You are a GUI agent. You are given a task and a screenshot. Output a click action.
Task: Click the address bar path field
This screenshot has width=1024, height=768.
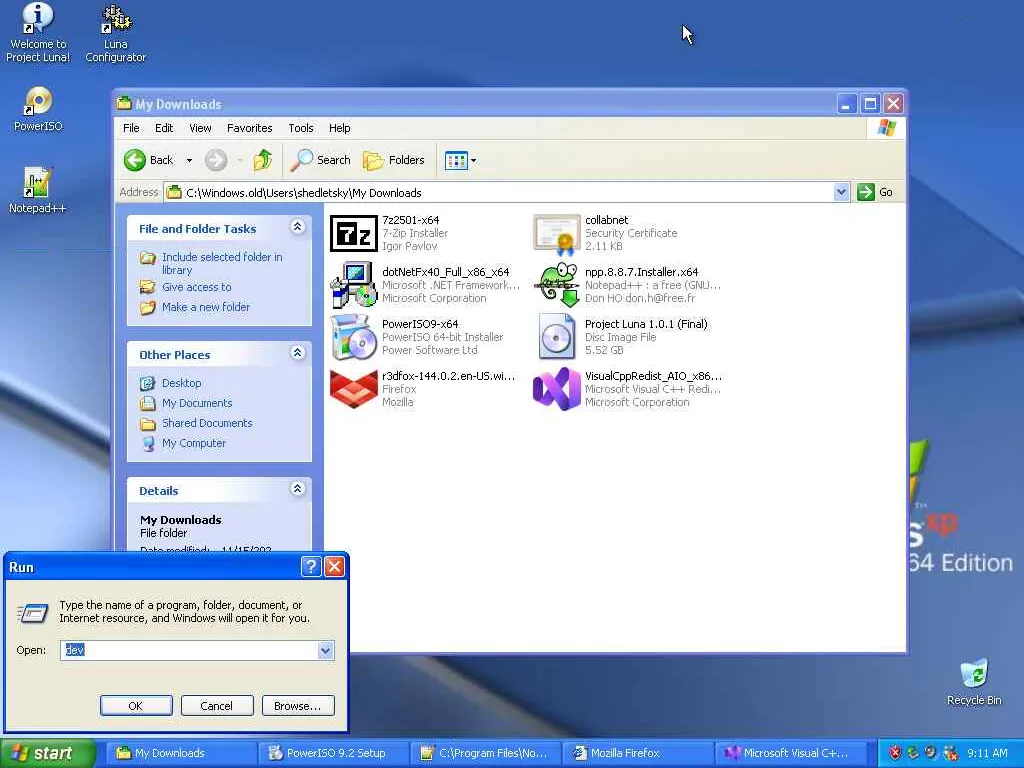500,192
